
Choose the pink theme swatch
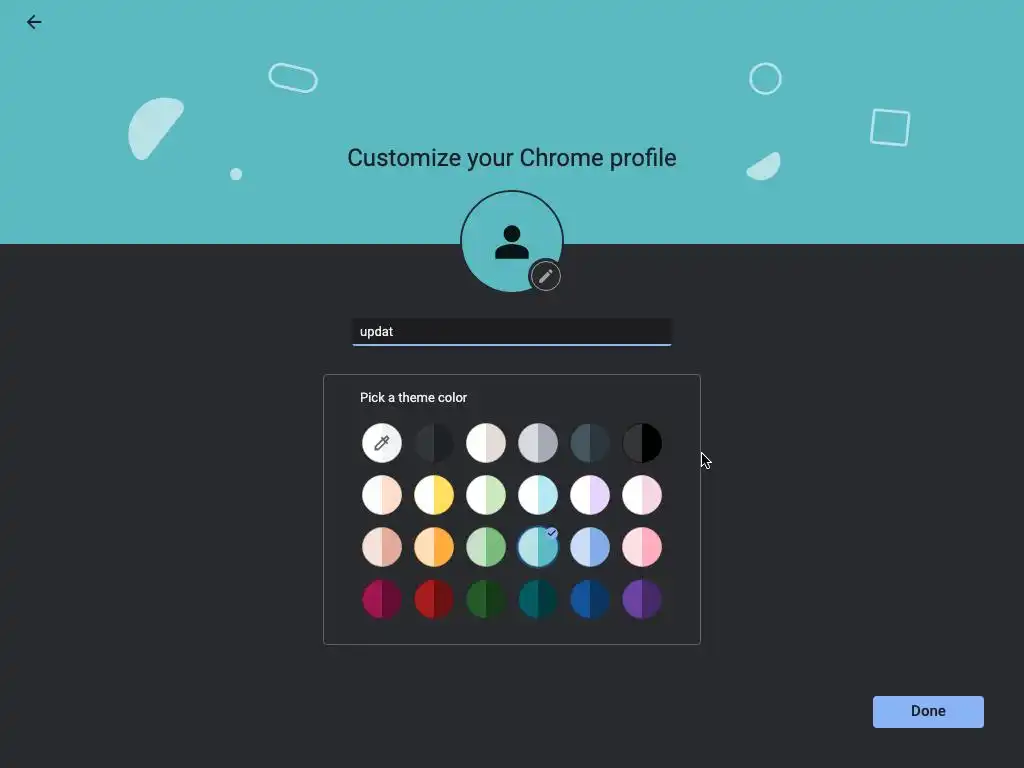click(642, 547)
